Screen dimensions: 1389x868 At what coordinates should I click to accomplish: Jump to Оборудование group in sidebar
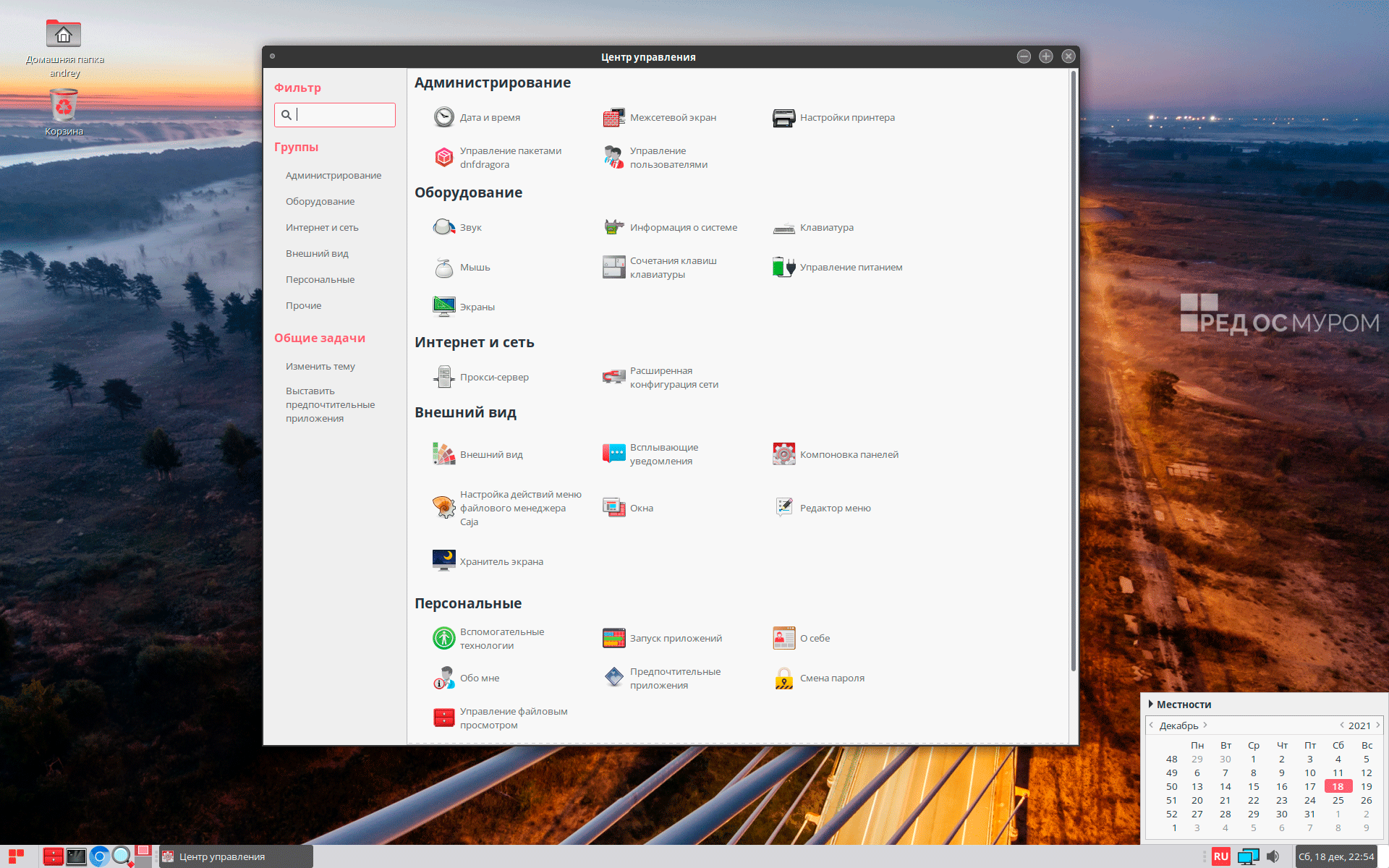(x=320, y=201)
